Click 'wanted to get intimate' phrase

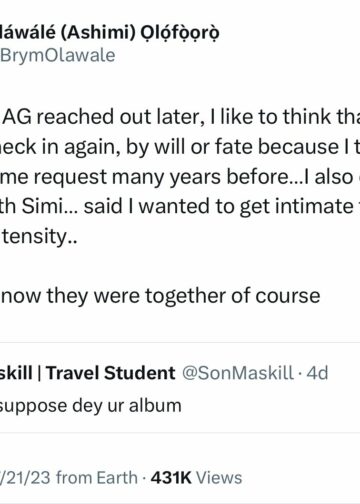click(x=246, y=206)
